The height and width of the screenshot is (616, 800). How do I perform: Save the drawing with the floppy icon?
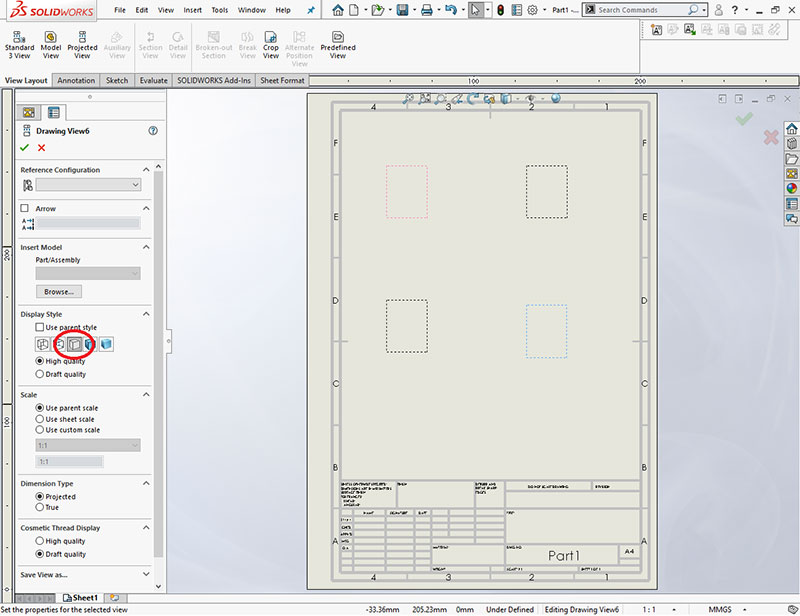point(403,10)
